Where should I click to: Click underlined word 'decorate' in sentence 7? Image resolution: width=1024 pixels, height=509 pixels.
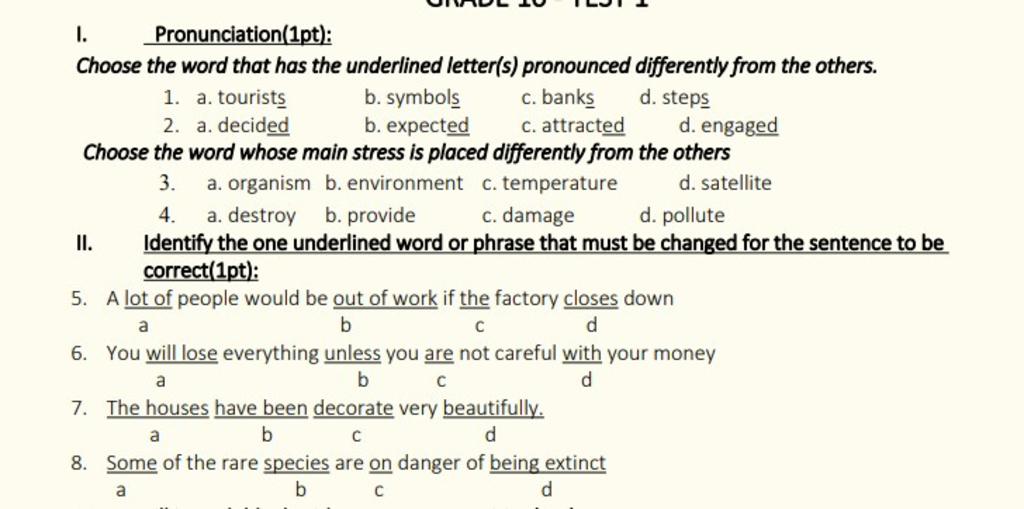tap(353, 408)
